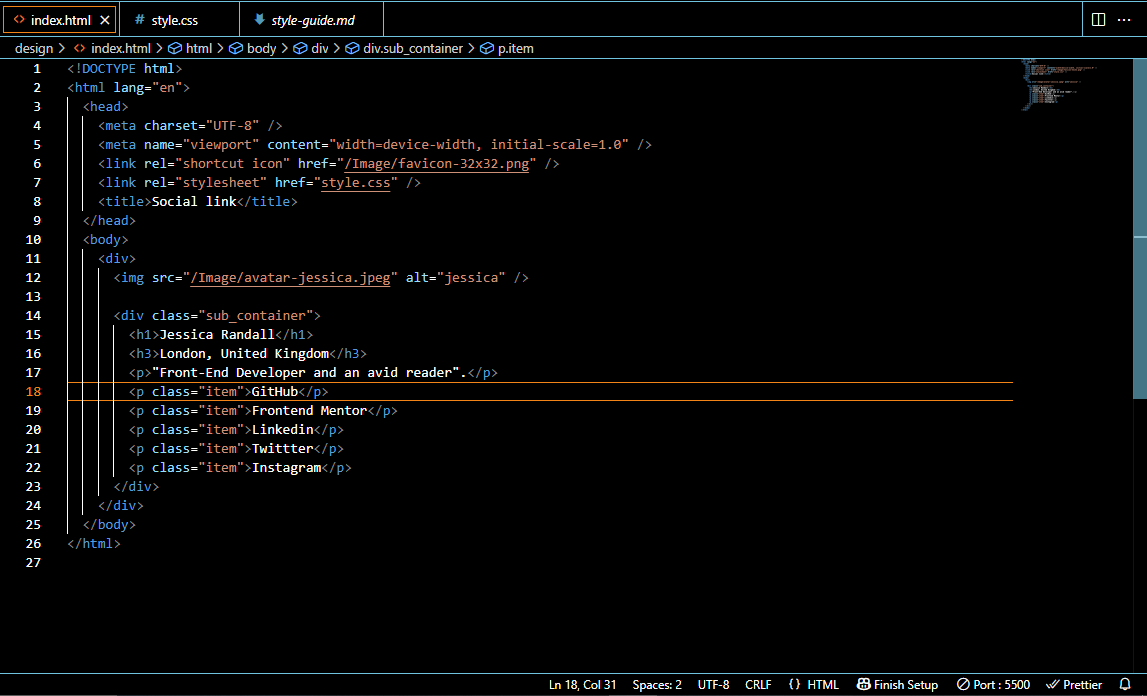Click the circle-slash icon beside Port
This screenshot has width=1147, height=696.
coord(963,684)
